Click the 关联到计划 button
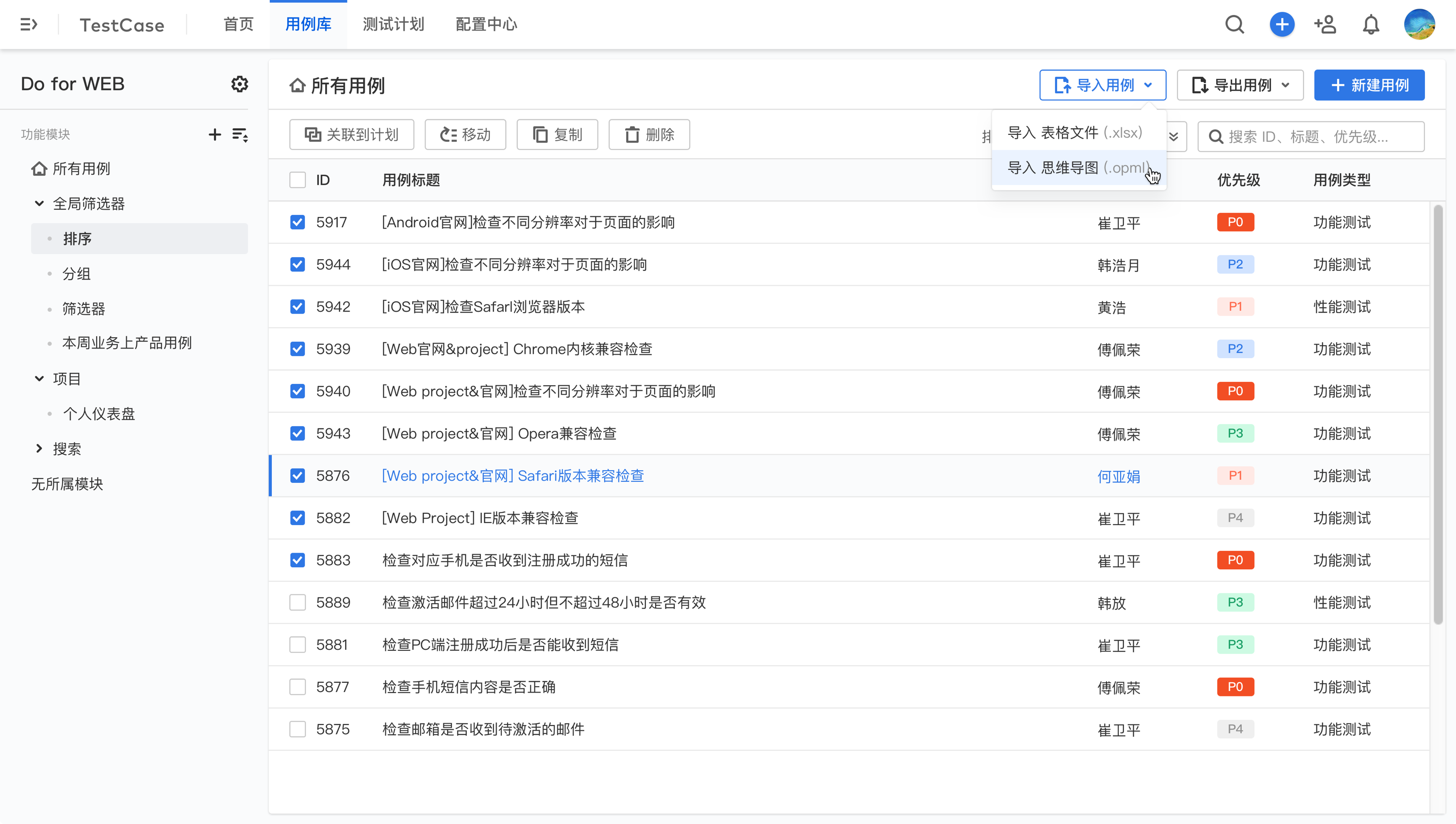 351,135
